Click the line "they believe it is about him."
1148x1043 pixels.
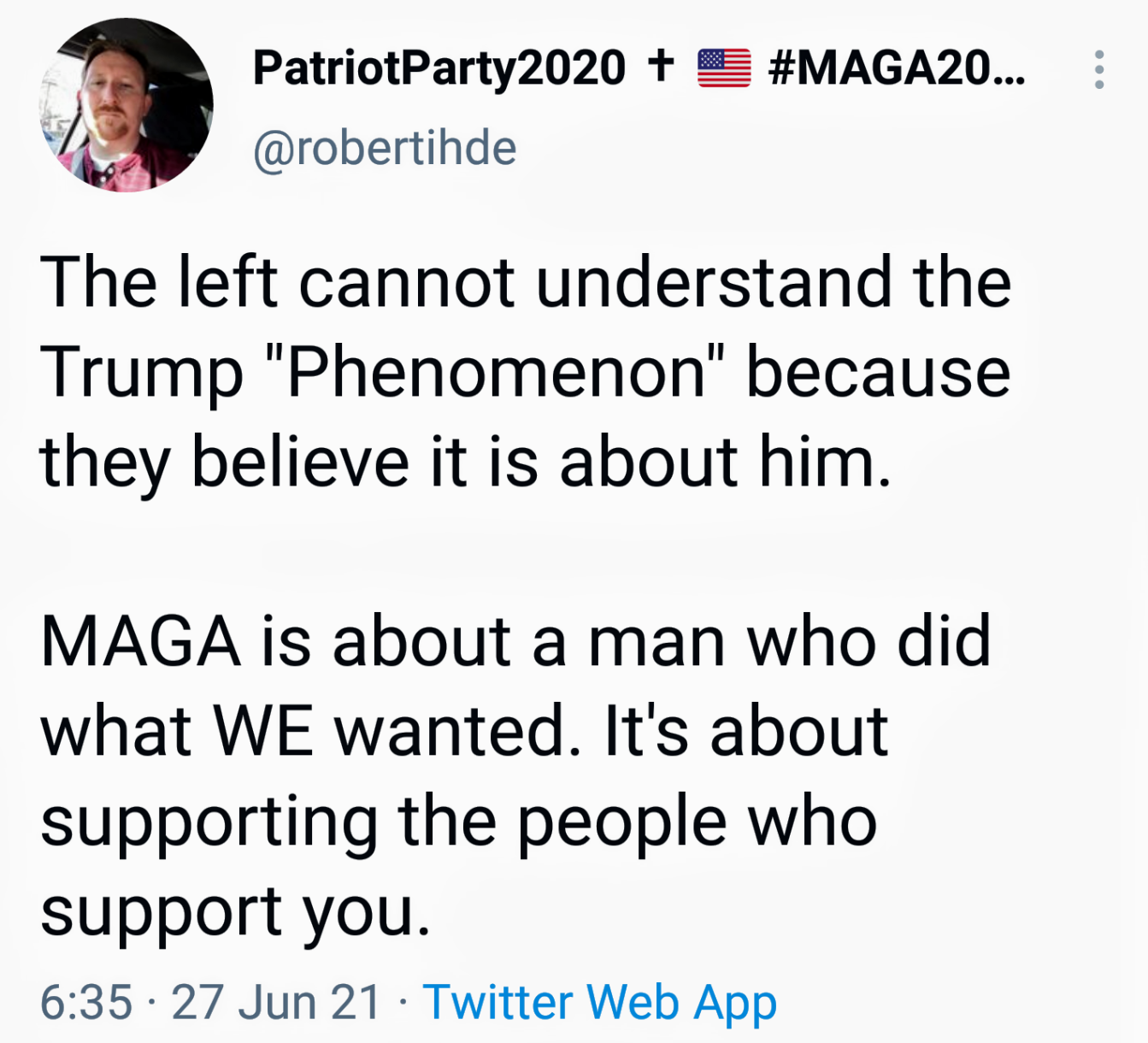(466, 463)
